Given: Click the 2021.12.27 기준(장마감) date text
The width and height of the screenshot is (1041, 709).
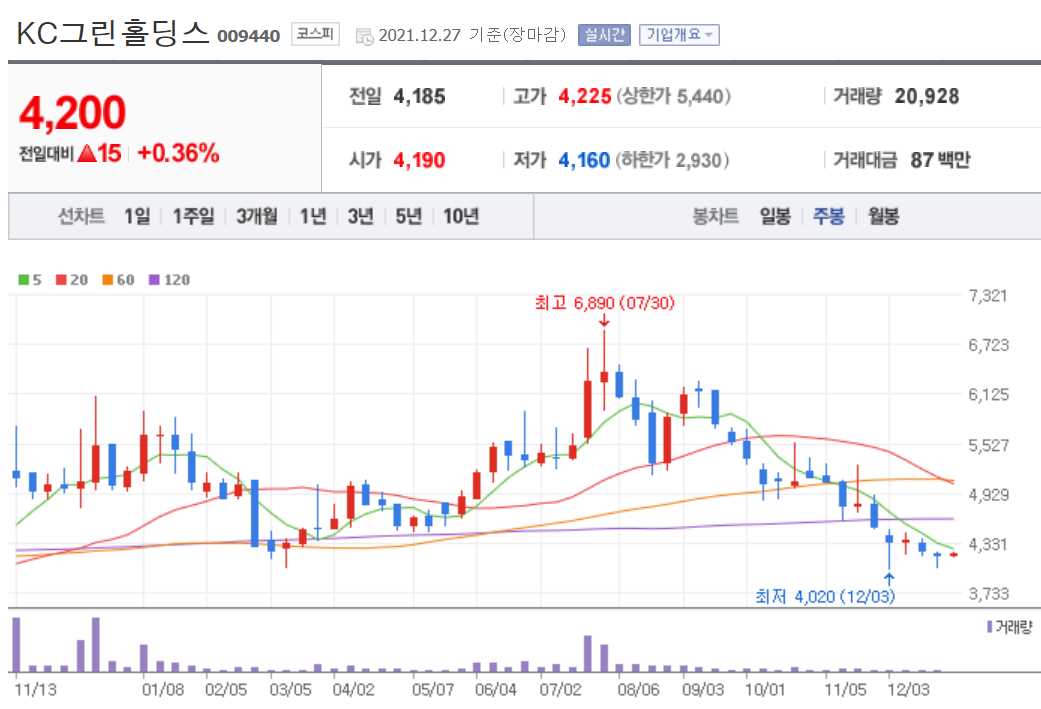Looking at the screenshot, I should 473,35.
